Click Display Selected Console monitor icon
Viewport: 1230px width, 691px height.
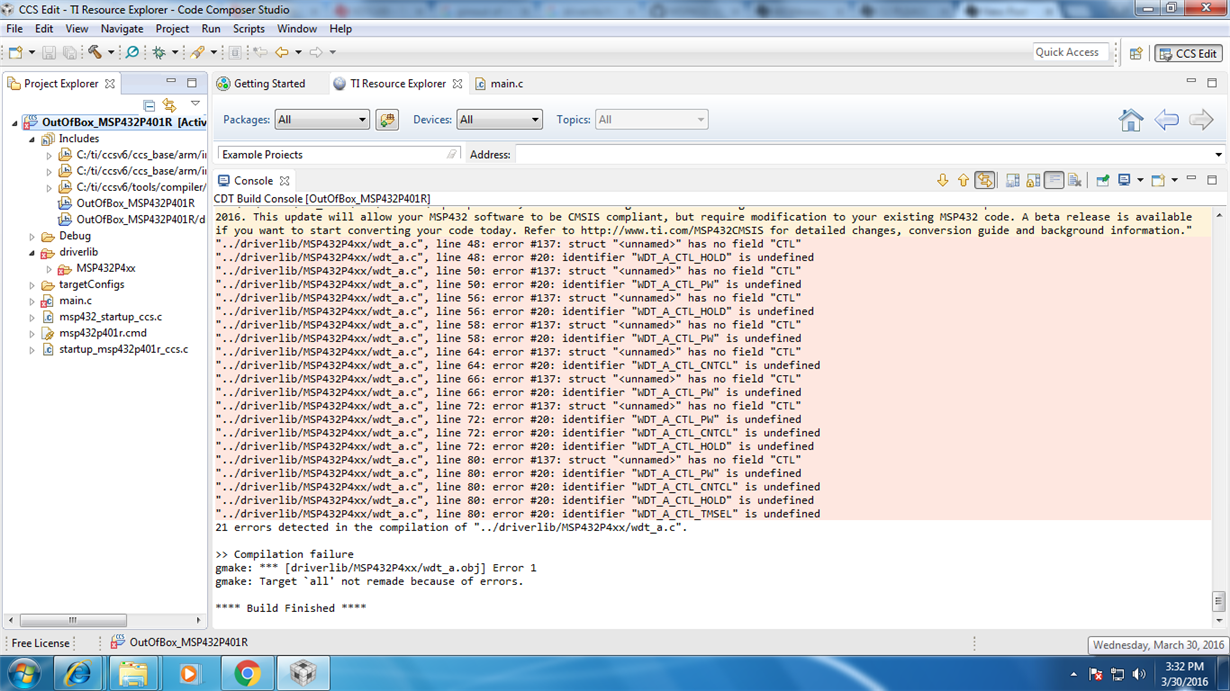(1124, 181)
